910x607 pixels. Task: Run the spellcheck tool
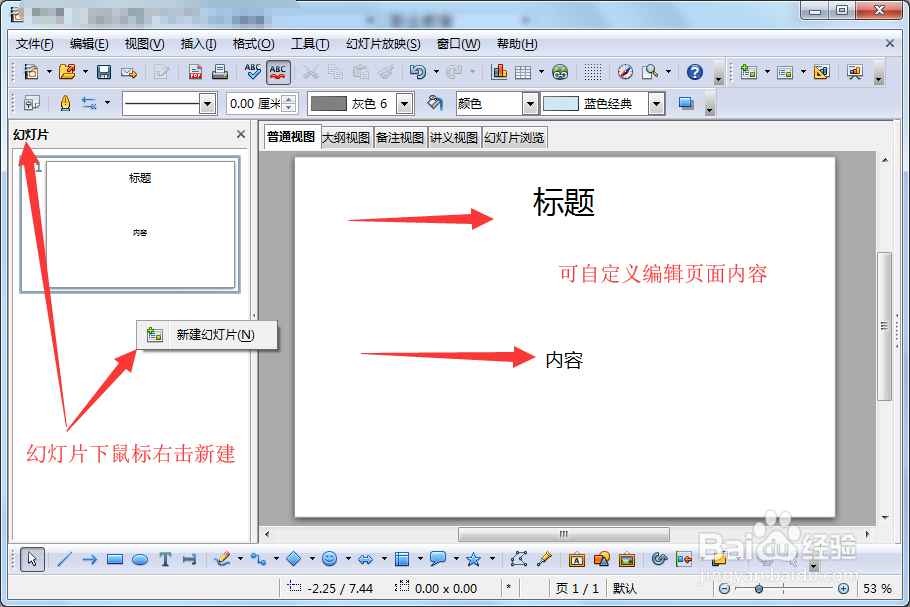(x=251, y=72)
